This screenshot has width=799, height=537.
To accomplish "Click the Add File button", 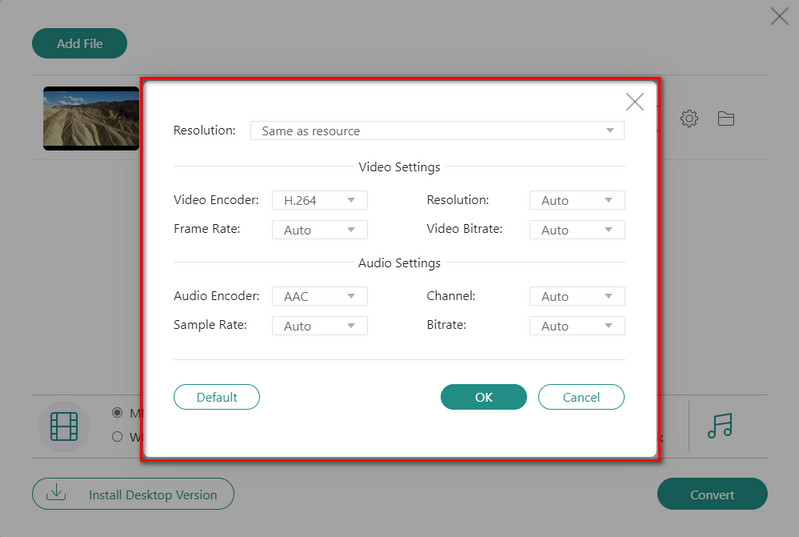I will point(81,44).
